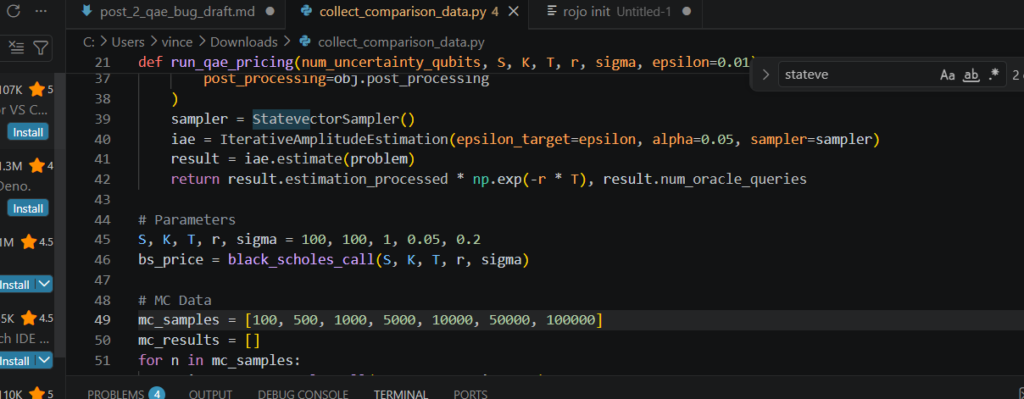Click unsaved dot on rojo init tab
The height and width of the screenshot is (399, 1024).
click(x=686, y=12)
